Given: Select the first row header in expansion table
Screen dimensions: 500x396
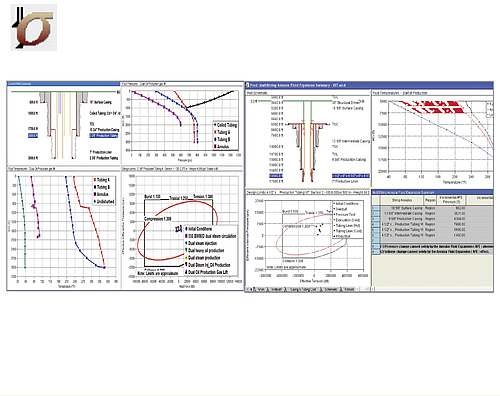Looking at the screenshot, I should (x=376, y=208).
